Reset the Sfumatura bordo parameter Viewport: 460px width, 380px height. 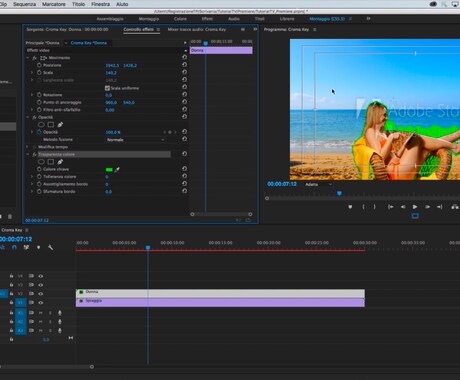click(x=184, y=191)
